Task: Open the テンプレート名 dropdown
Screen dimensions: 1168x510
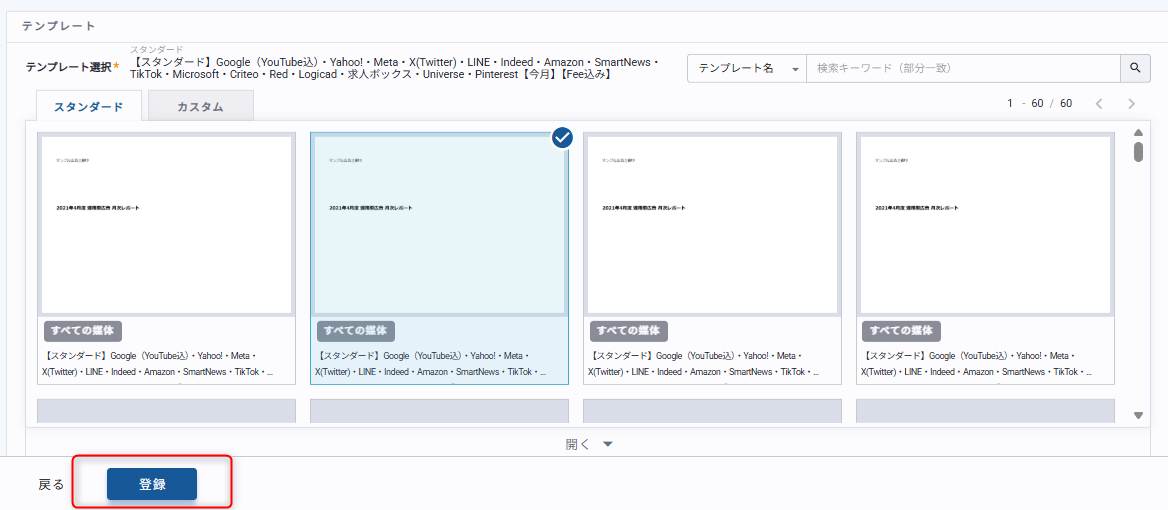Action: 746,68
